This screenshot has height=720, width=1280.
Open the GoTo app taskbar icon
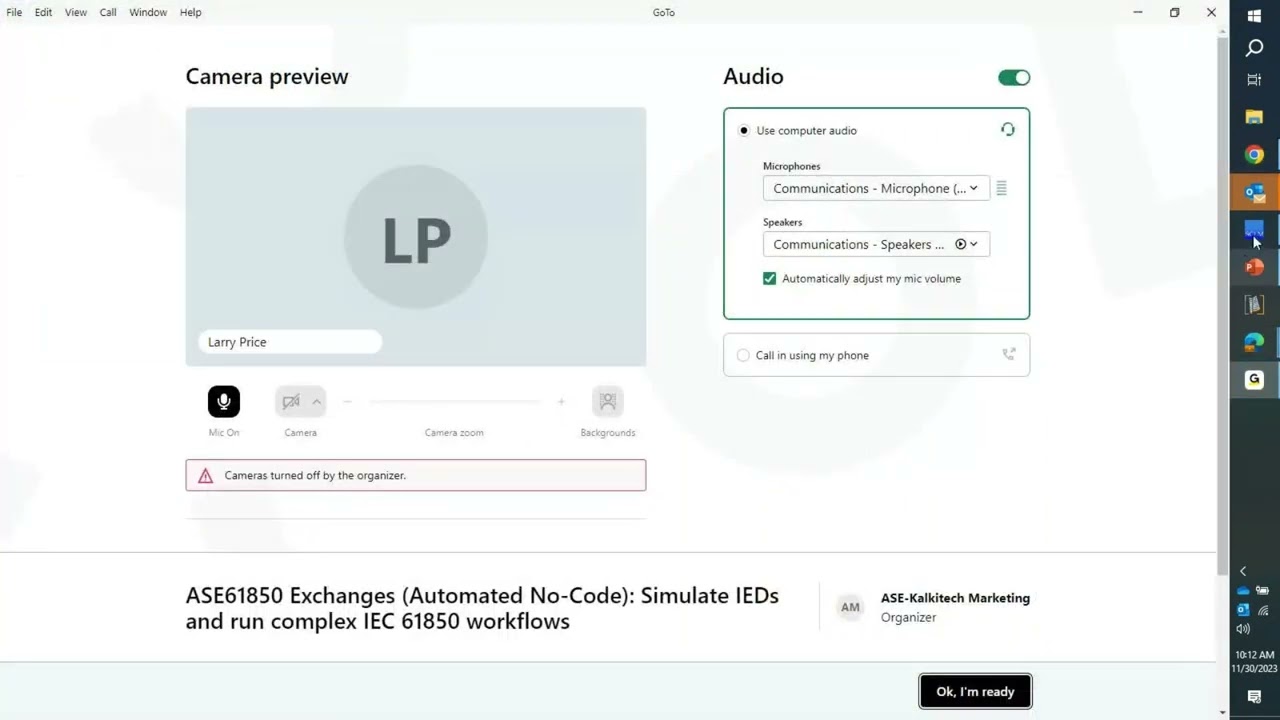(x=1254, y=380)
